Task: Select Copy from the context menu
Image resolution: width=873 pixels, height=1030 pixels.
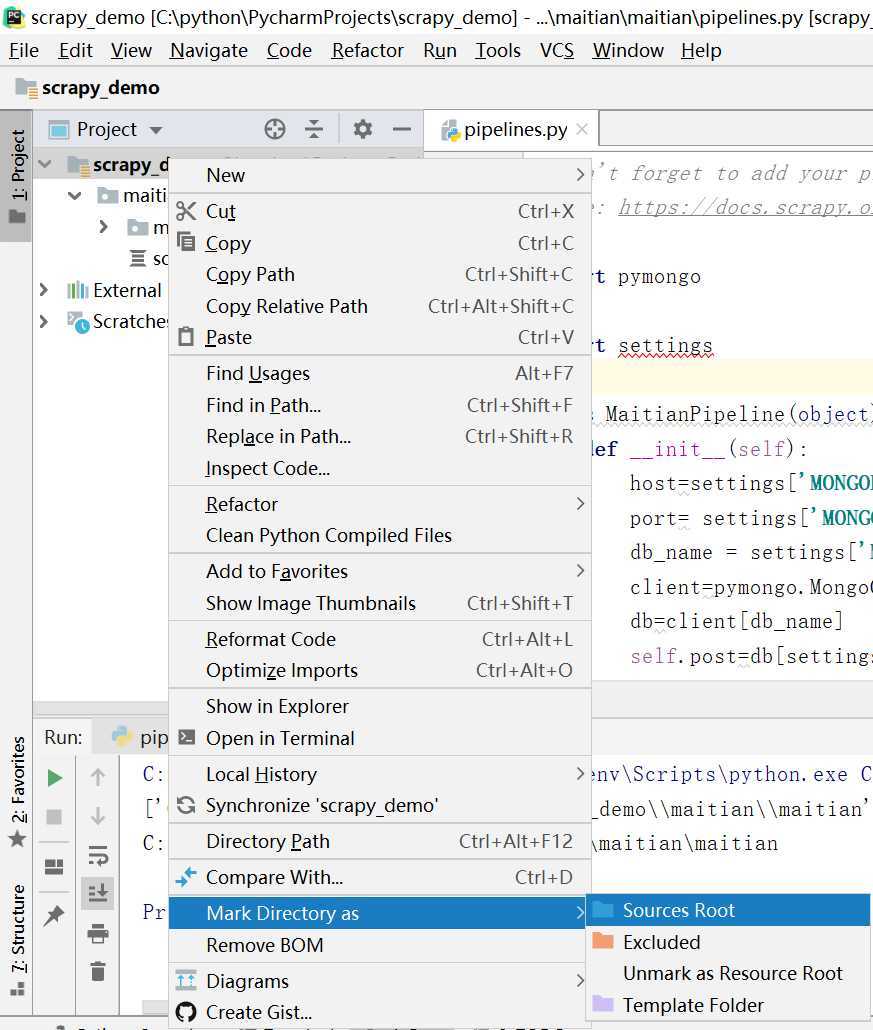Action: tap(380, 243)
